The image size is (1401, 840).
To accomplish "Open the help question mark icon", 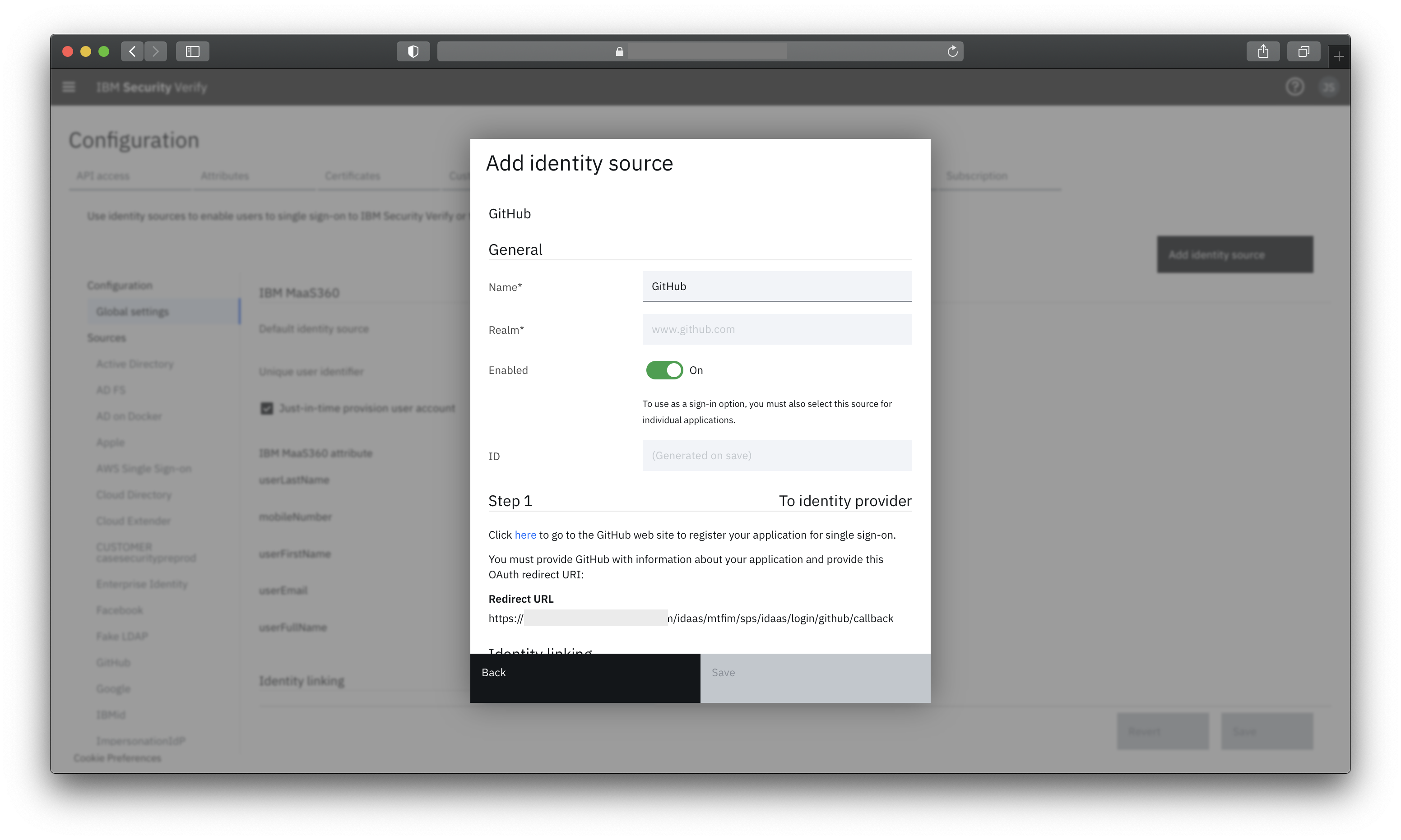I will [x=1294, y=87].
